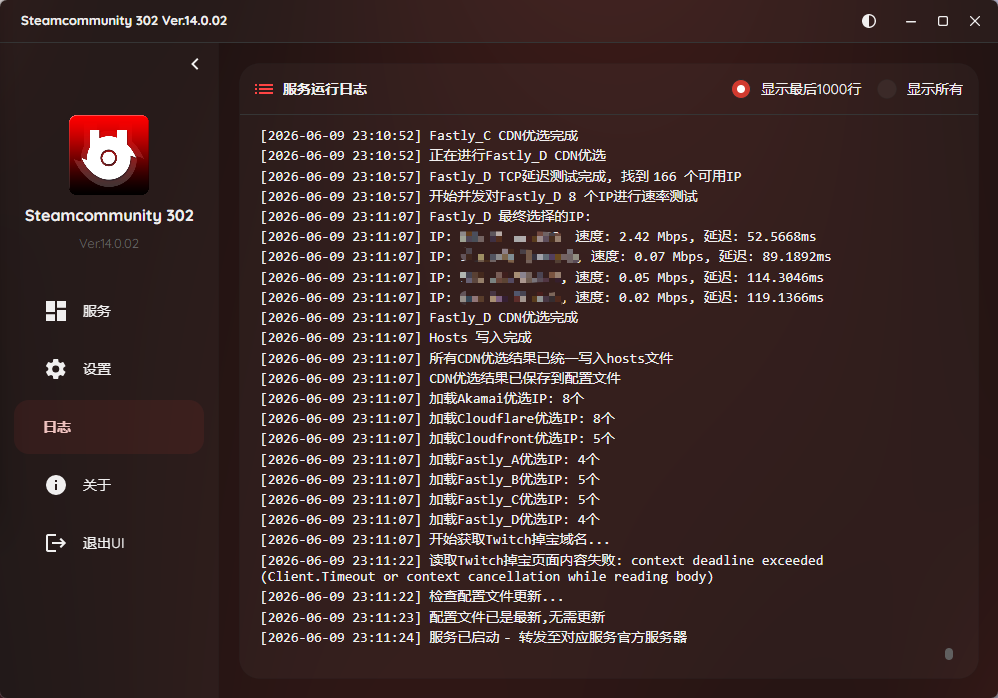998x698 pixels.
Task: Select the 日志 menu item
Action: 109,427
